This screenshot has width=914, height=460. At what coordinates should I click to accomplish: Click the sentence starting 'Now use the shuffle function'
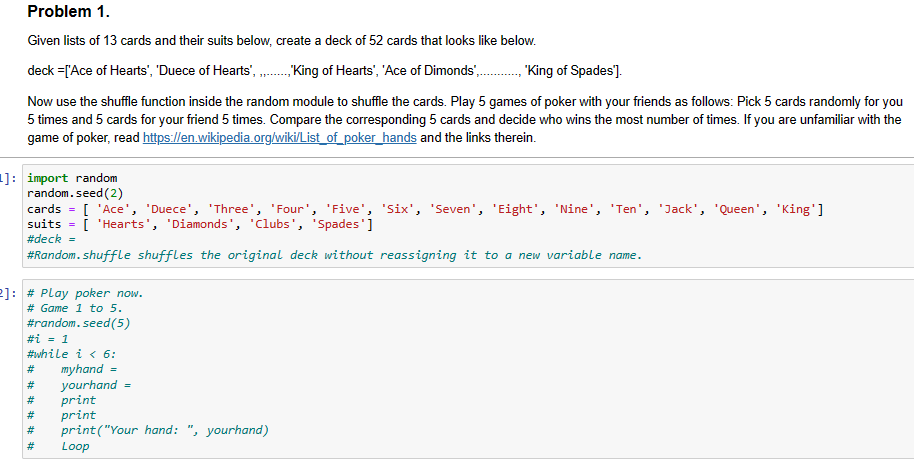click(465, 120)
